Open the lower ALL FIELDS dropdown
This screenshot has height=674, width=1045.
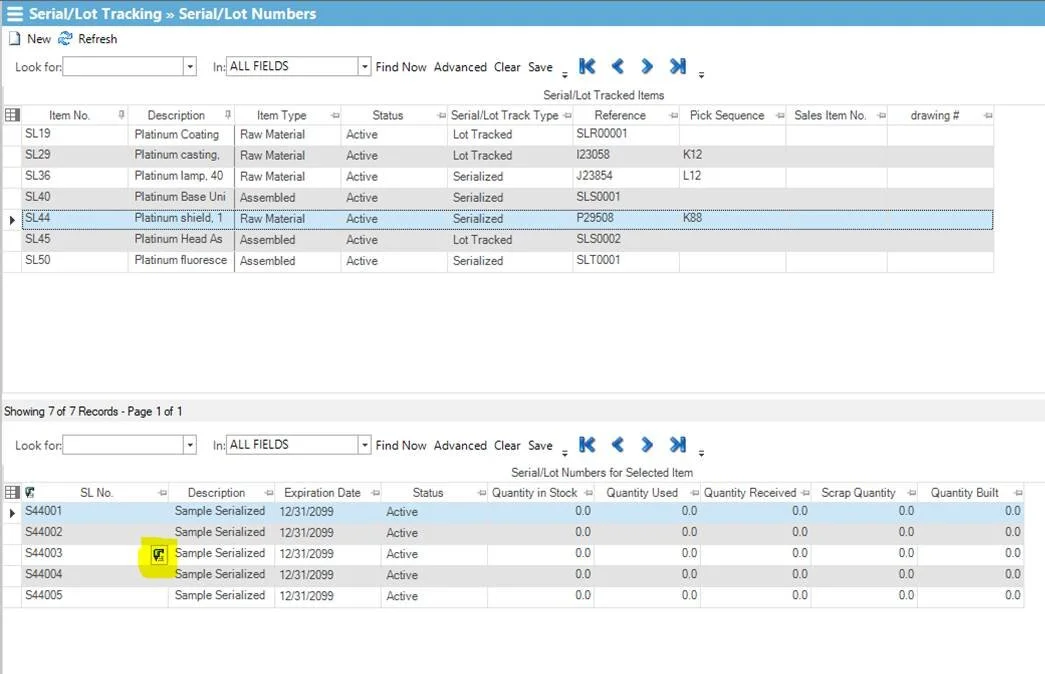pyautogui.click(x=364, y=445)
